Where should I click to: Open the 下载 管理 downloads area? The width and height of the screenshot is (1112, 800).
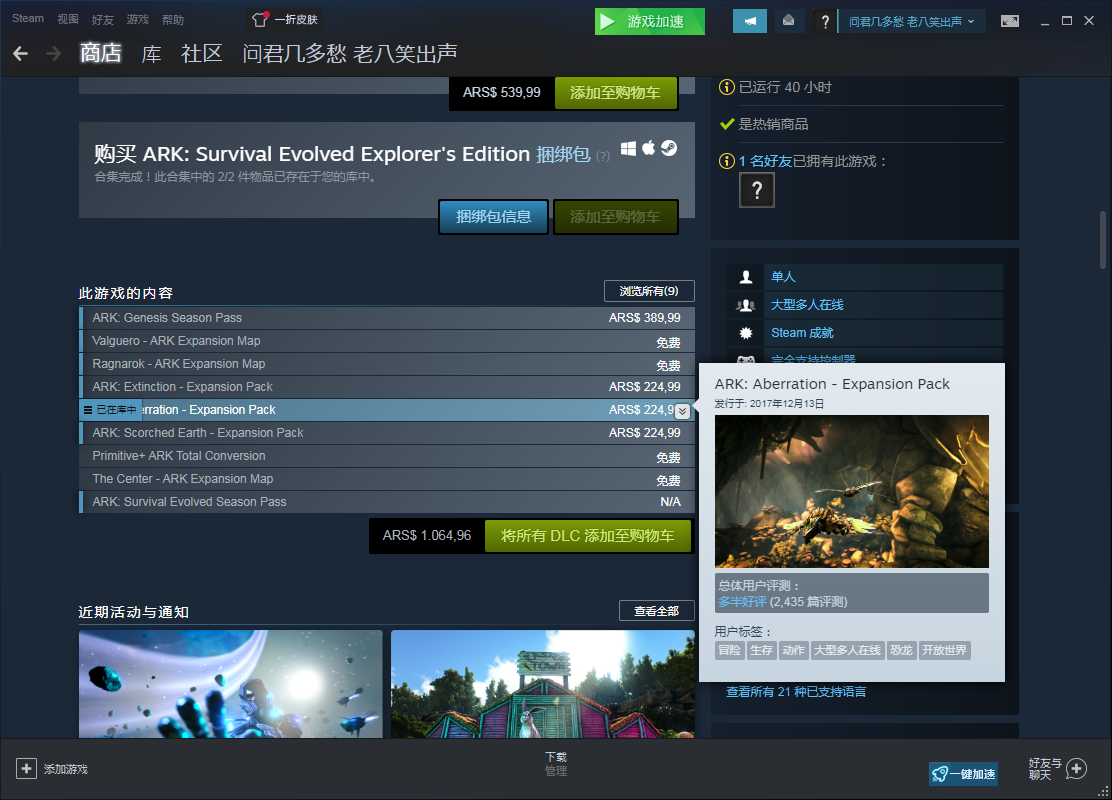tap(556, 764)
